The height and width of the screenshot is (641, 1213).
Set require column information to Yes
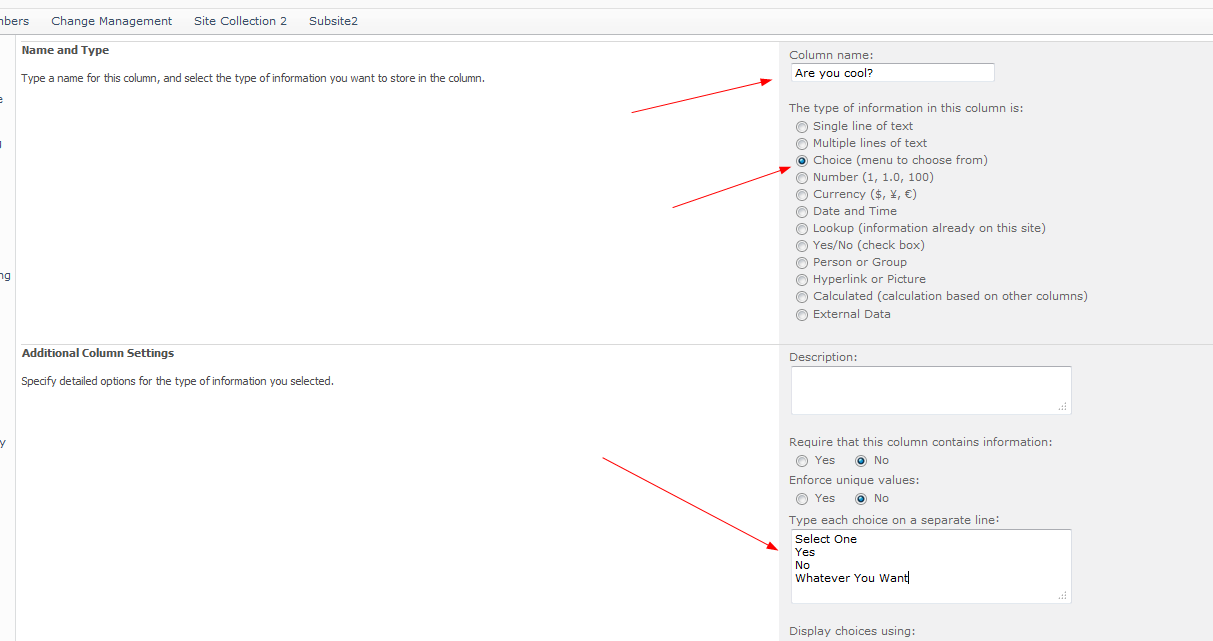pos(802,461)
